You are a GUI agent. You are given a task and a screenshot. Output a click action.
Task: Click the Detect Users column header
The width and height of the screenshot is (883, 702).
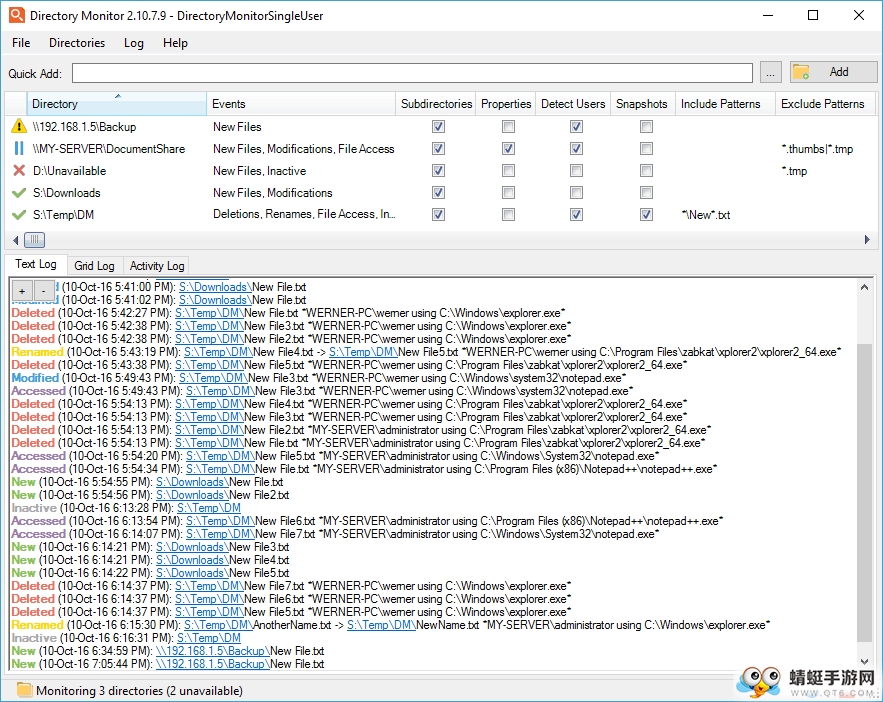pyautogui.click(x=573, y=104)
